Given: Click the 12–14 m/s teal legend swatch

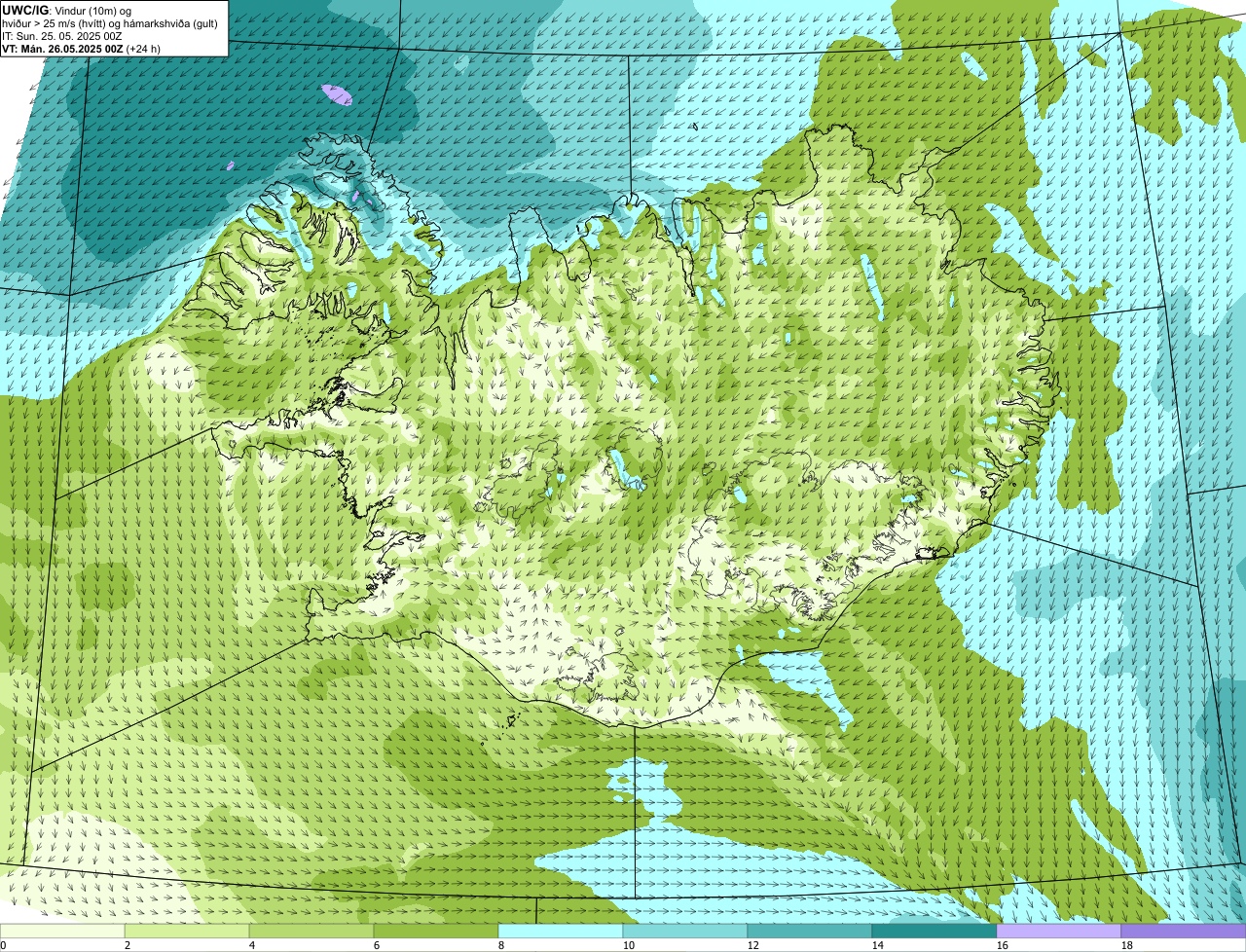Looking at the screenshot, I should click(x=810, y=931).
